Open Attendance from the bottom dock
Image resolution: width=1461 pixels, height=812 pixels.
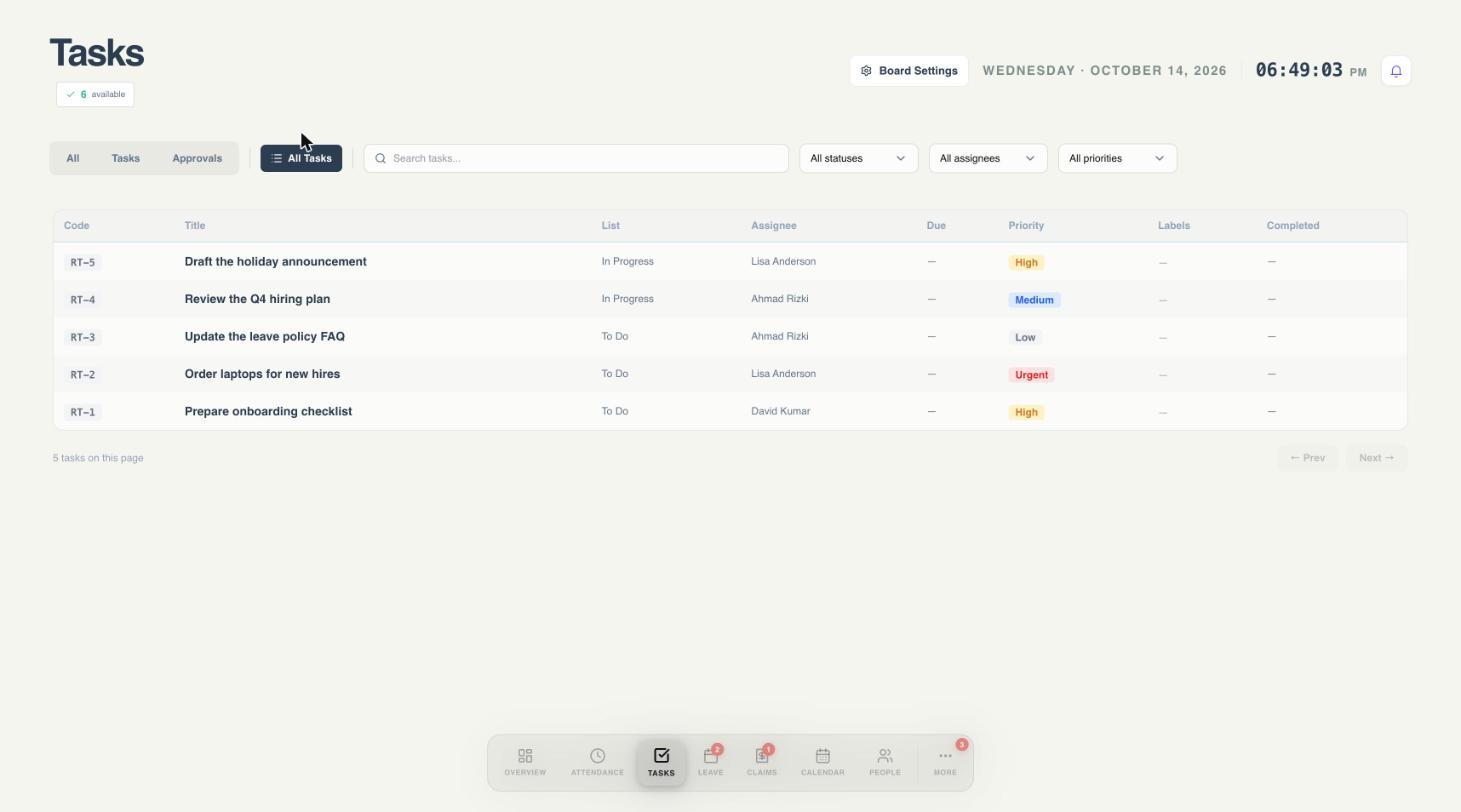click(x=597, y=762)
